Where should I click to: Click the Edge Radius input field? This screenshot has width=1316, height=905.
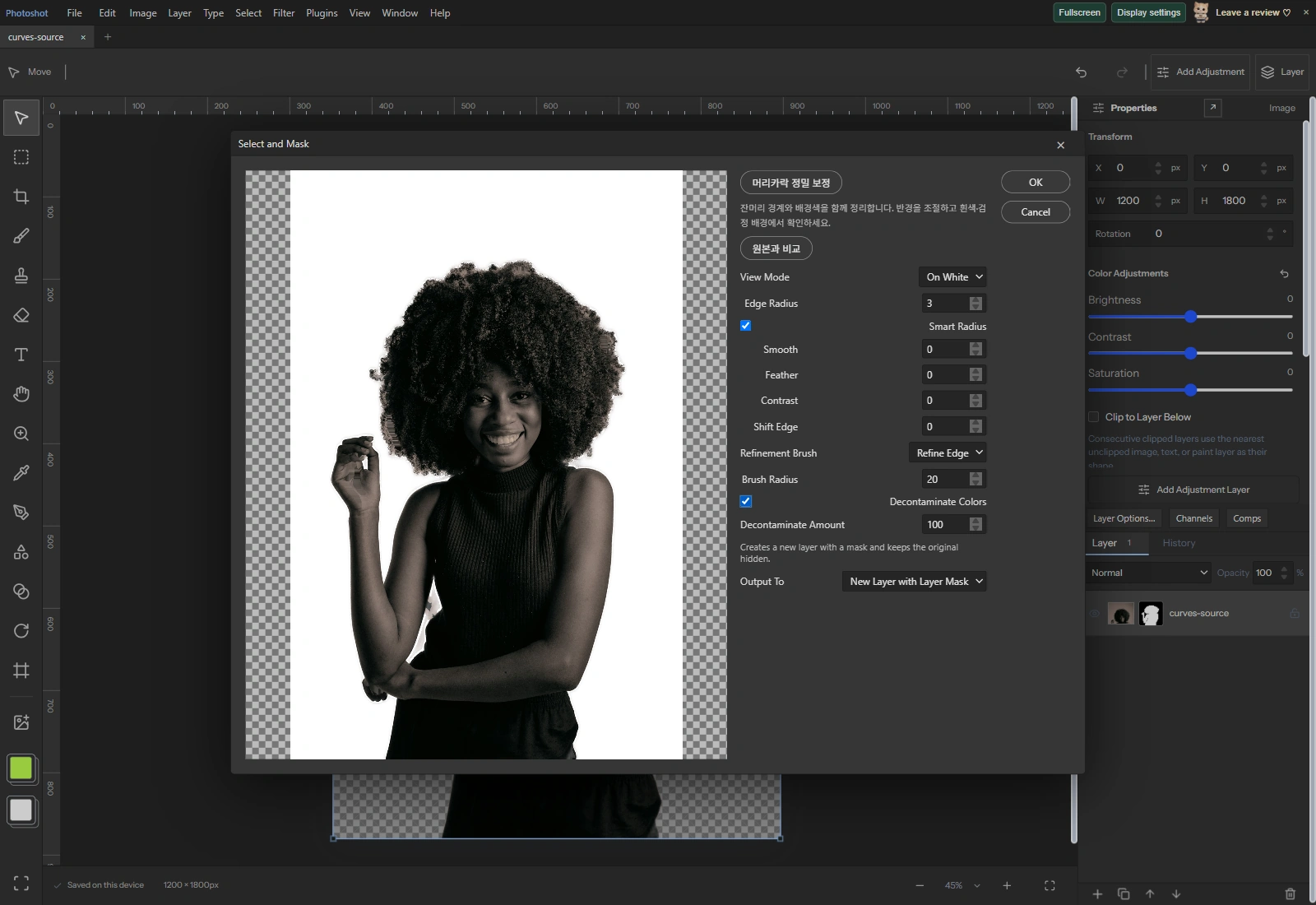point(953,304)
